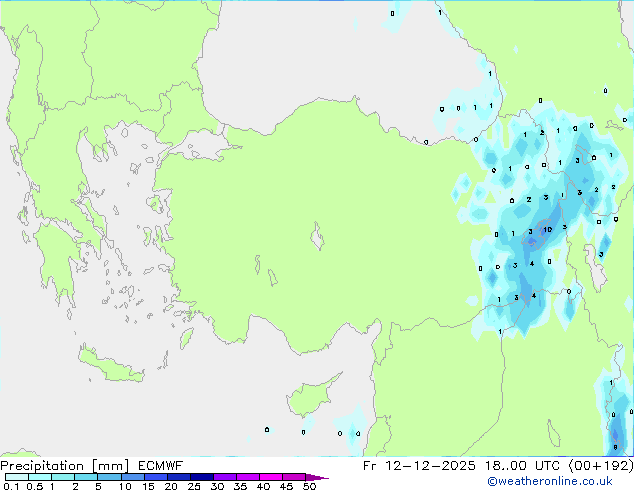Click the 2–5 mm legend color swatch
The width and height of the screenshot is (634, 490).
[86, 477]
